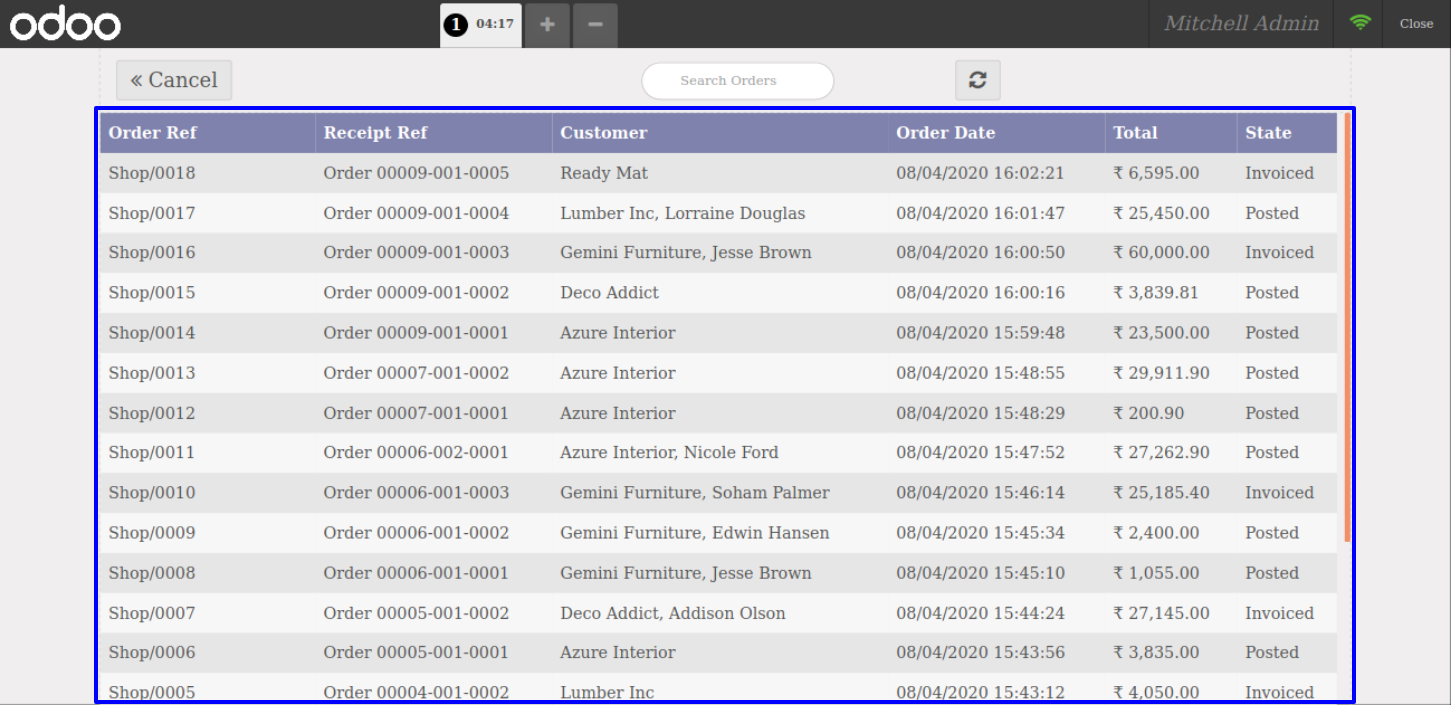The image size is (1451, 705).
Task: Click the Order Date column header
Action: (x=996, y=133)
